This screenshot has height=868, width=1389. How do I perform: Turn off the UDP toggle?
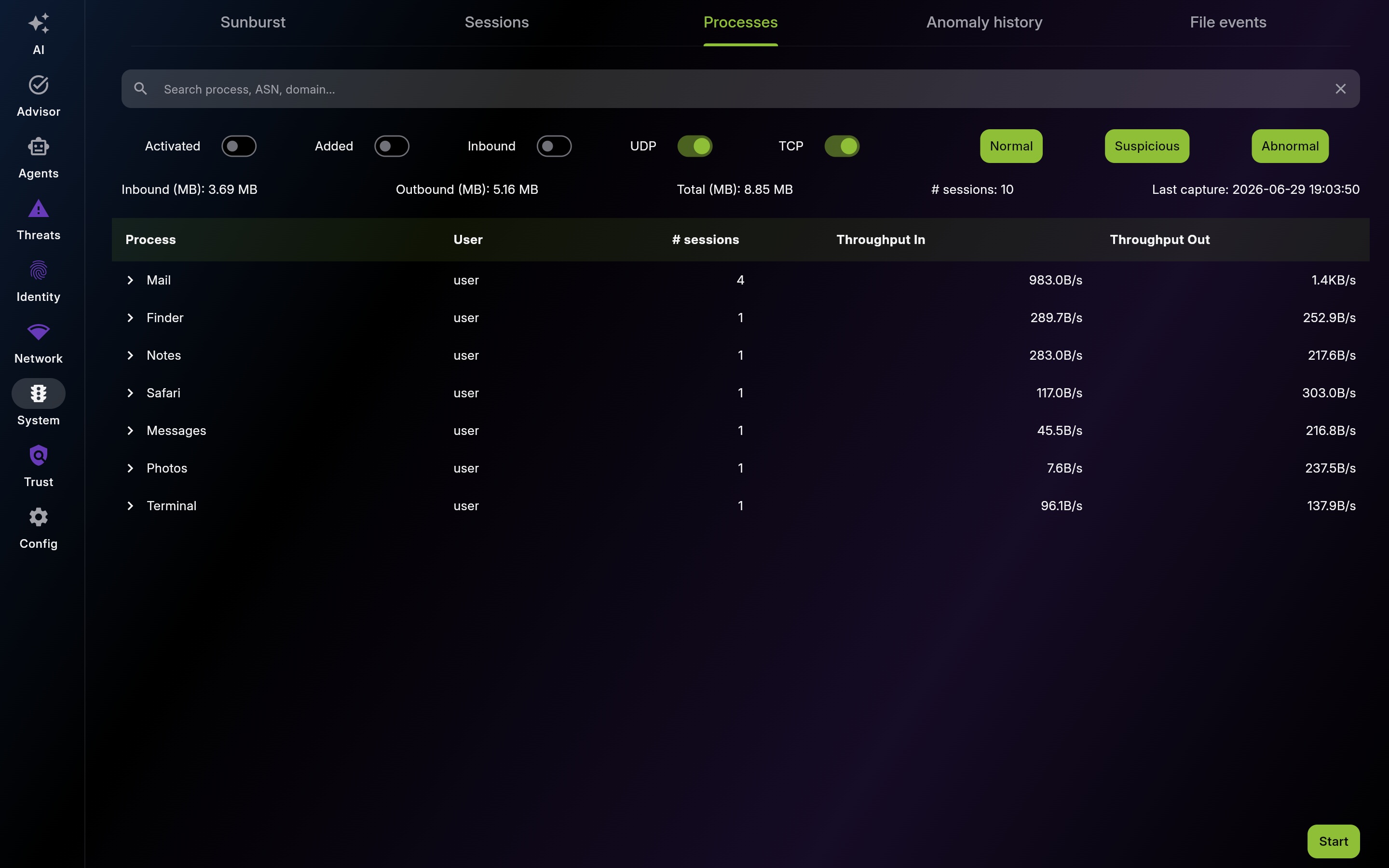pos(694,147)
